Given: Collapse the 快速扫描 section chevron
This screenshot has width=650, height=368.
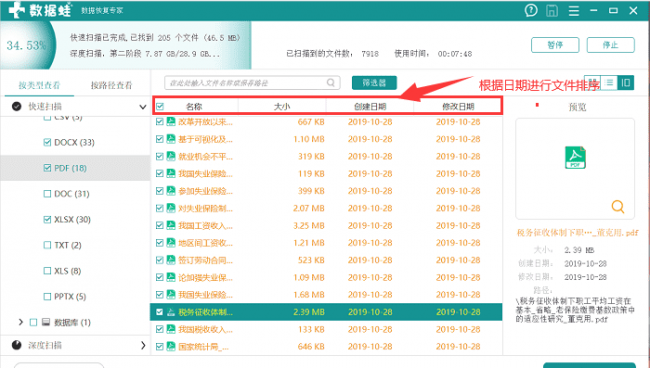Looking at the screenshot, I should click(x=143, y=107).
